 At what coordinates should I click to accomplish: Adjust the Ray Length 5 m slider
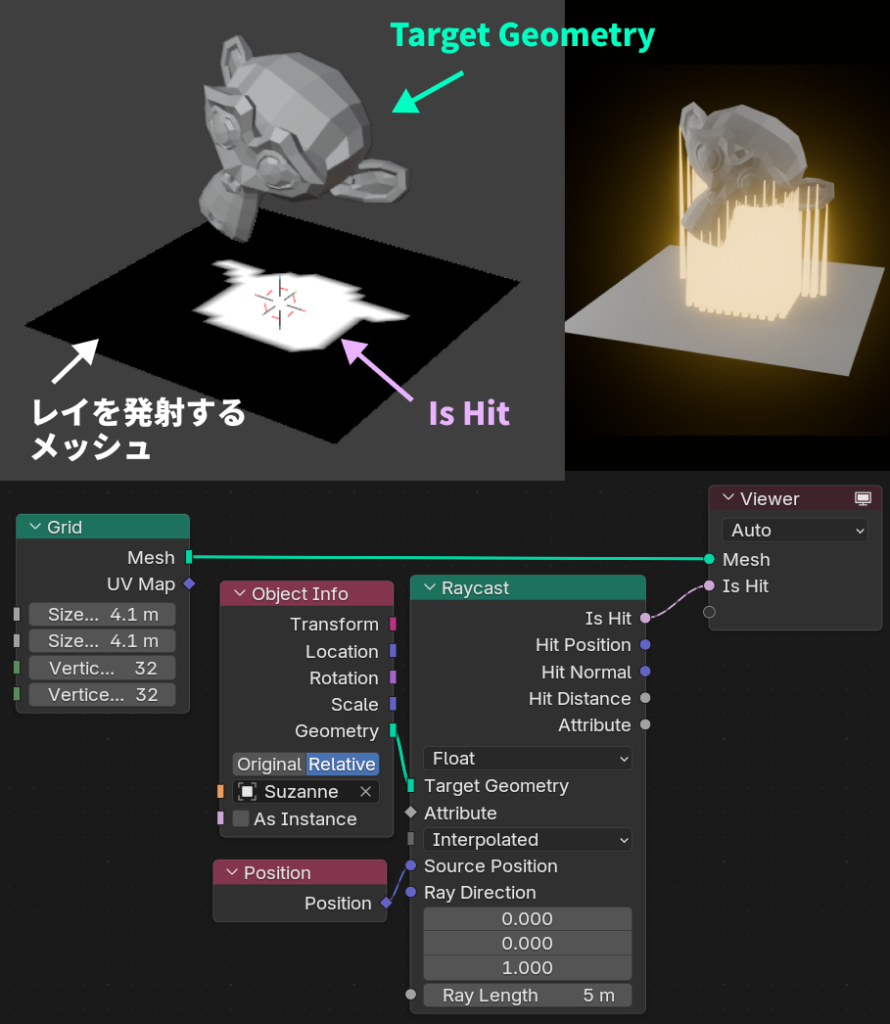click(528, 996)
